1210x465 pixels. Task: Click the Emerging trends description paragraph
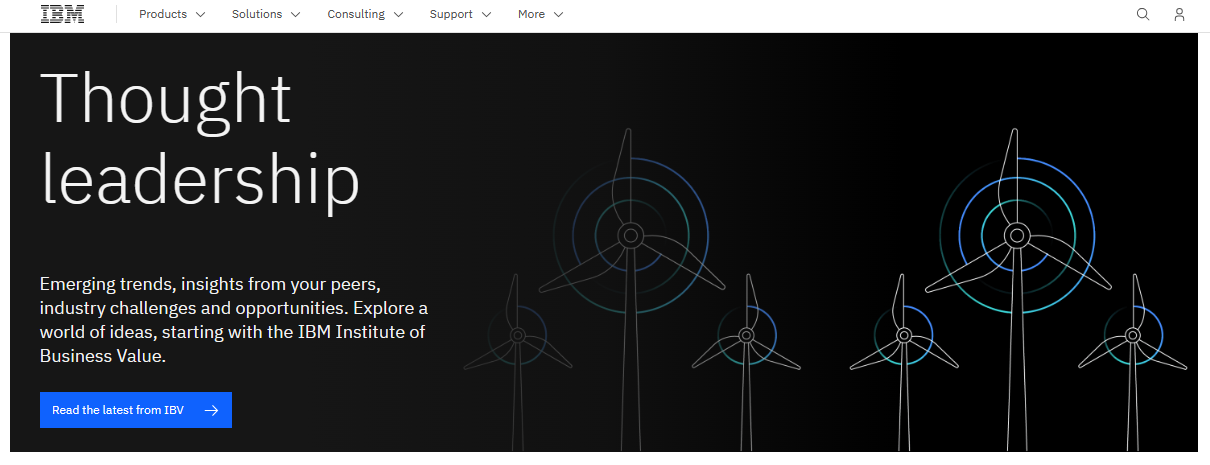[234, 319]
